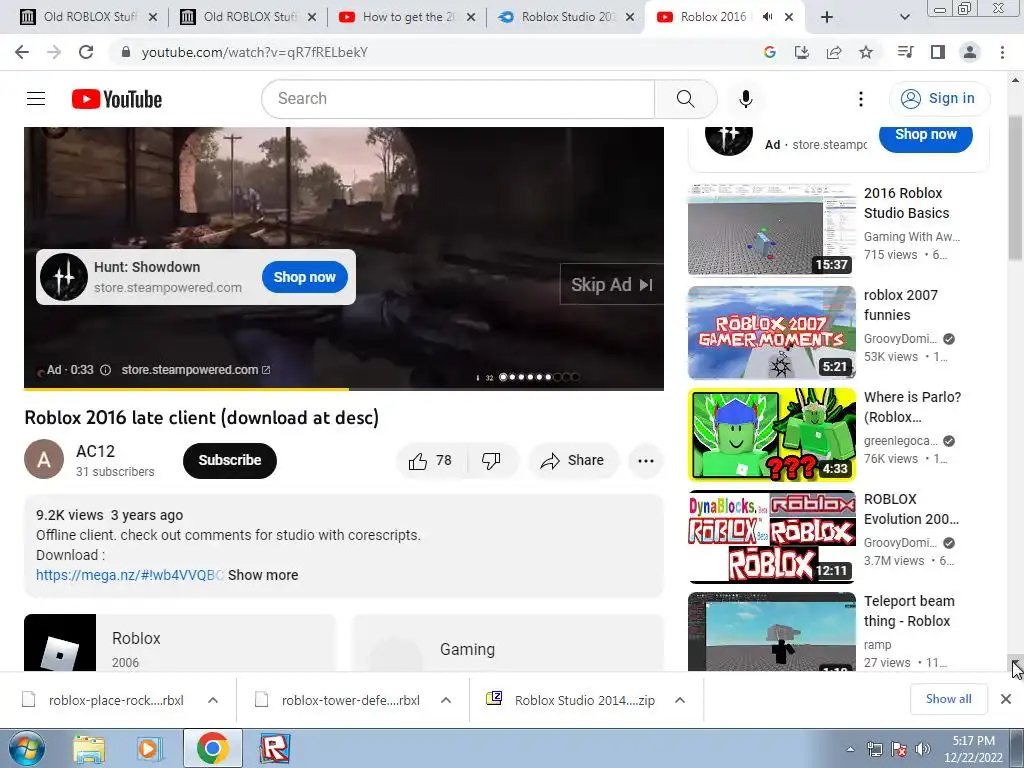Click share page icon in address bar
The image size is (1024, 768).
(x=834, y=52)
